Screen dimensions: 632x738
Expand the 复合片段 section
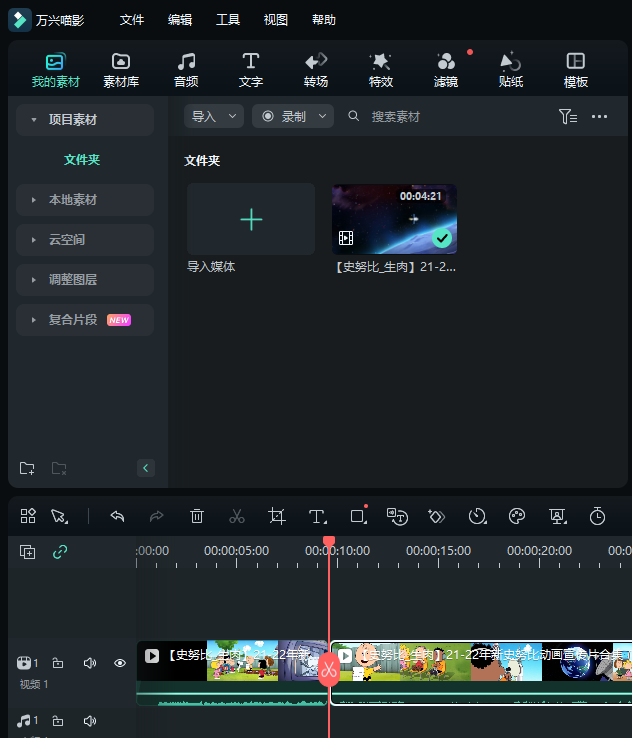coord(33,320)
